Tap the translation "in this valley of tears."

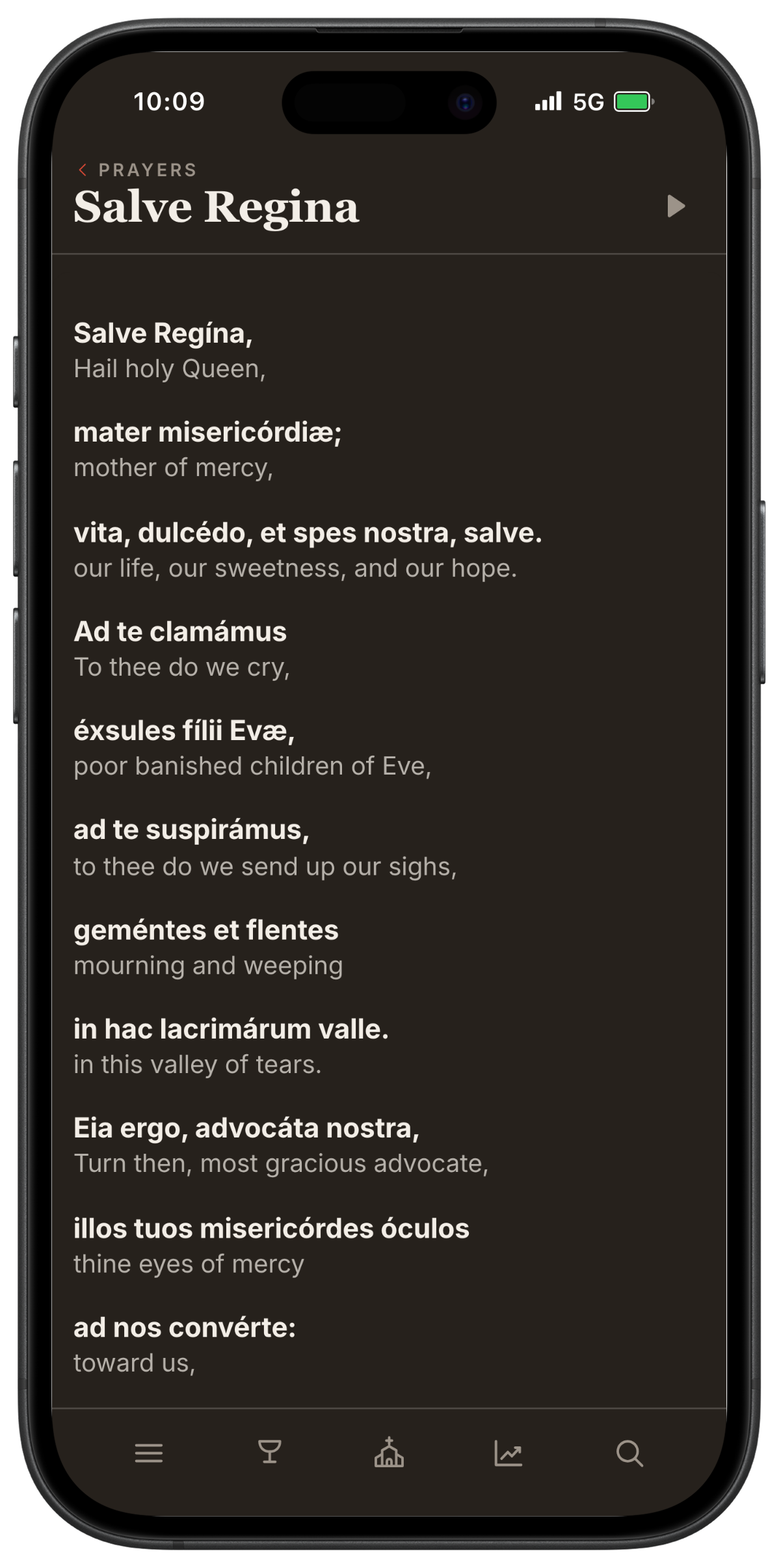198,1065
